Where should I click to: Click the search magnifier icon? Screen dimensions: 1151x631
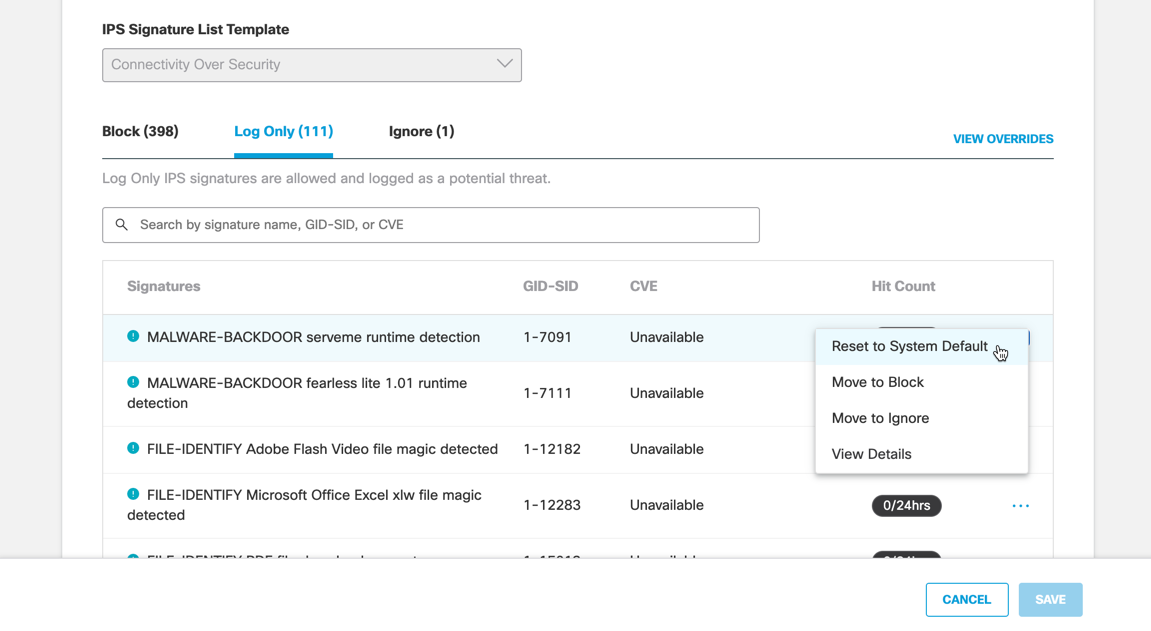pyautogui.click(x=122, y=225)
